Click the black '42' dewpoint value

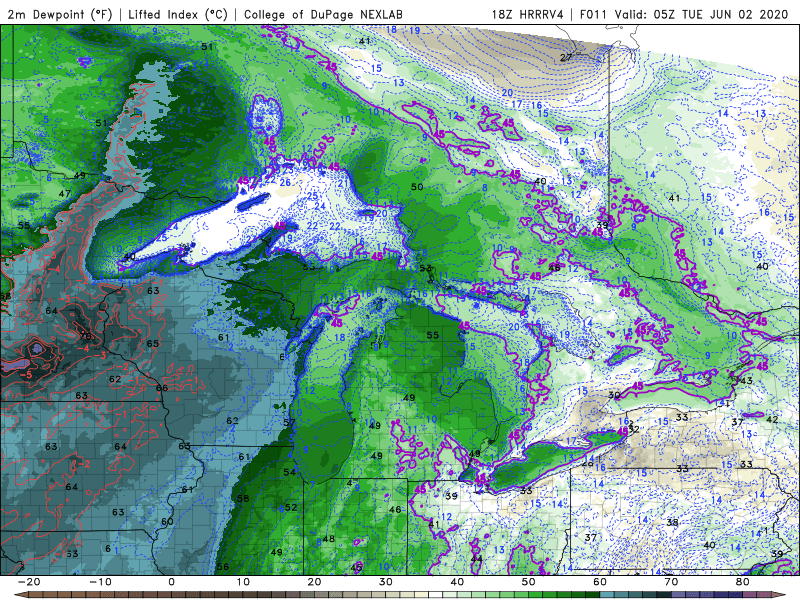pos(772,419)
